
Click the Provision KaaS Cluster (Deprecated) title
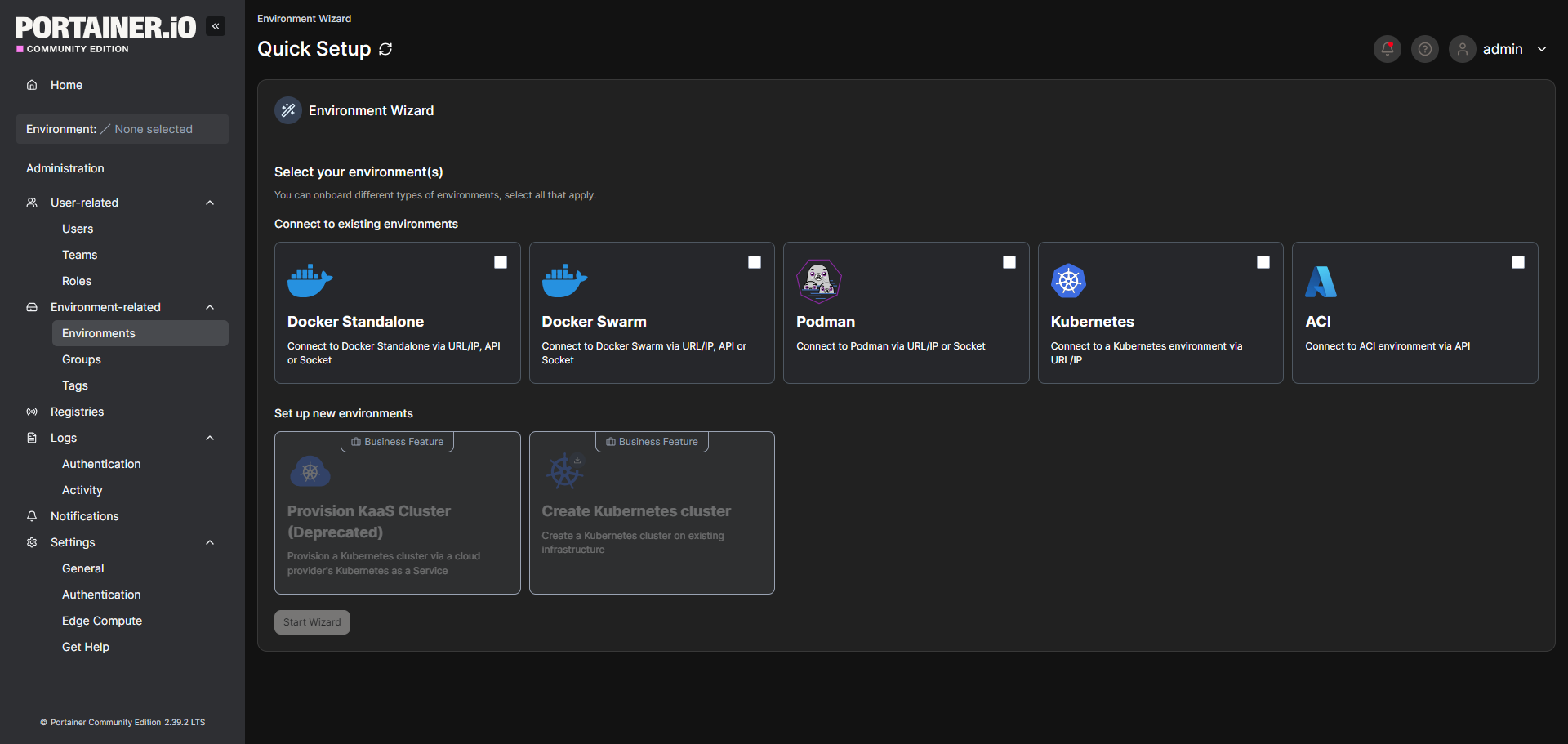[x=369, y=522]
